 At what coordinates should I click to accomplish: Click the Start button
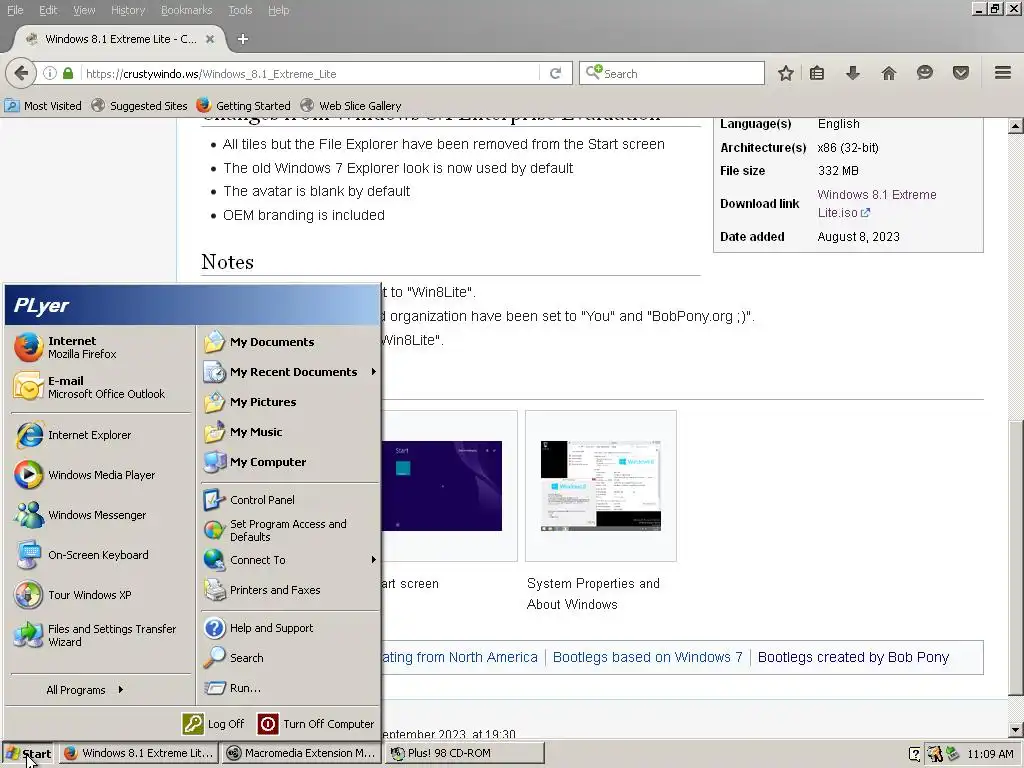(29, 754)
